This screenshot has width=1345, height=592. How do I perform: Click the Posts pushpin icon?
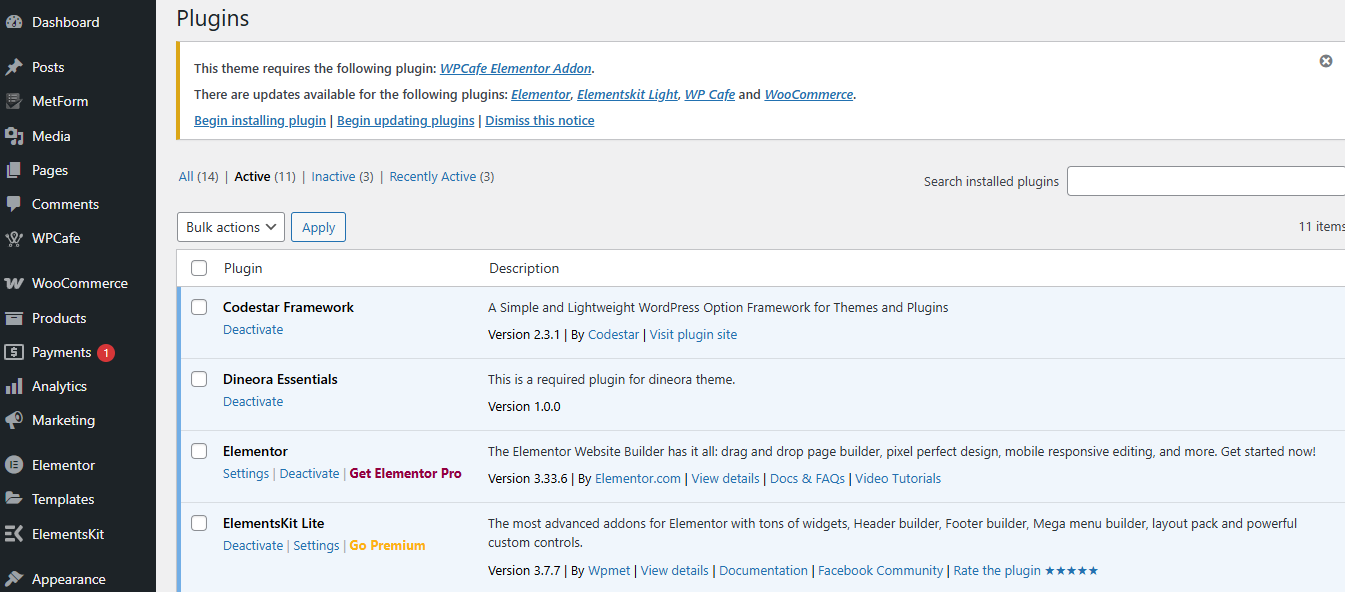14,67
